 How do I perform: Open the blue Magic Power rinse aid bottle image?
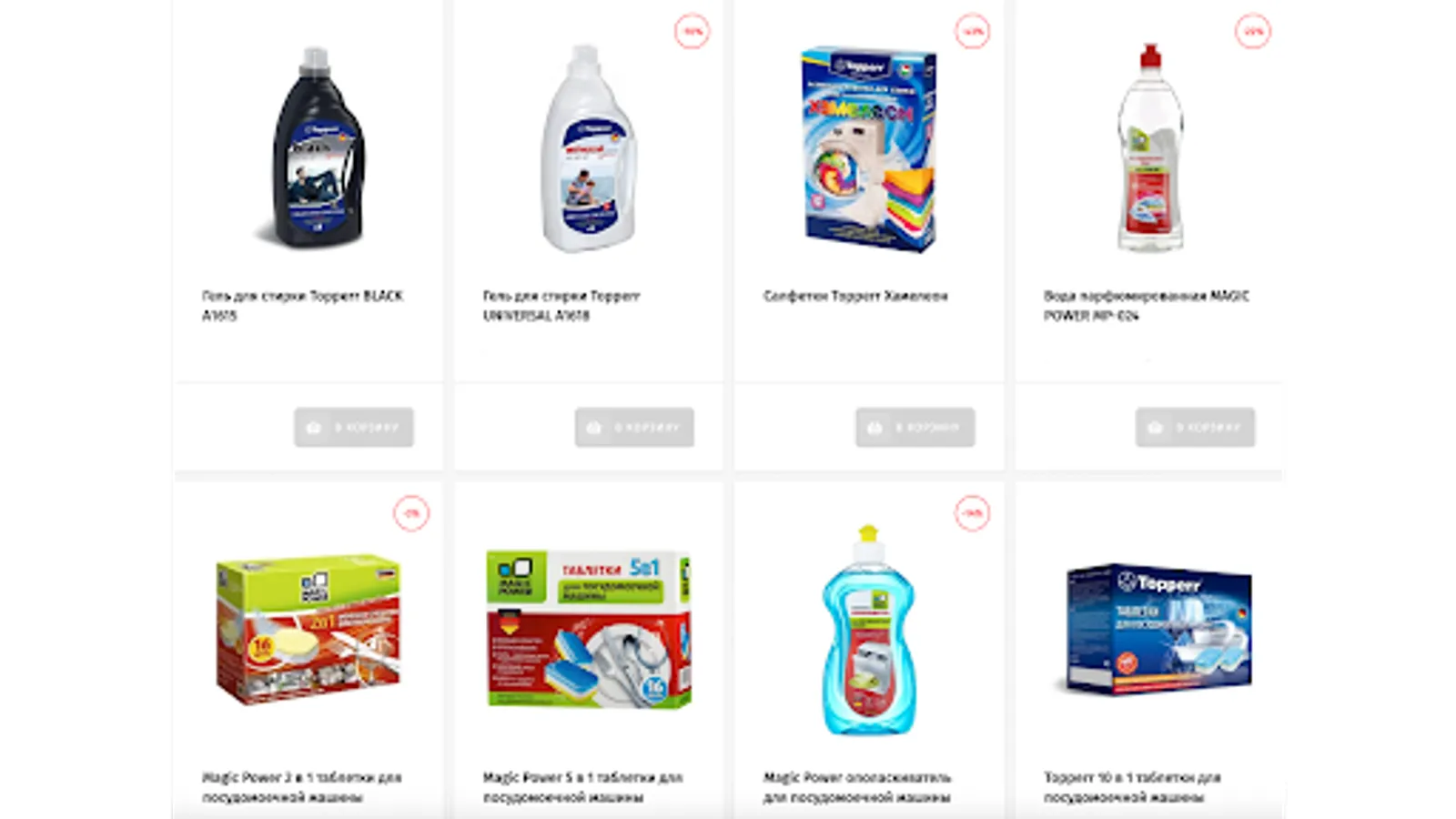tap(868, 629)
